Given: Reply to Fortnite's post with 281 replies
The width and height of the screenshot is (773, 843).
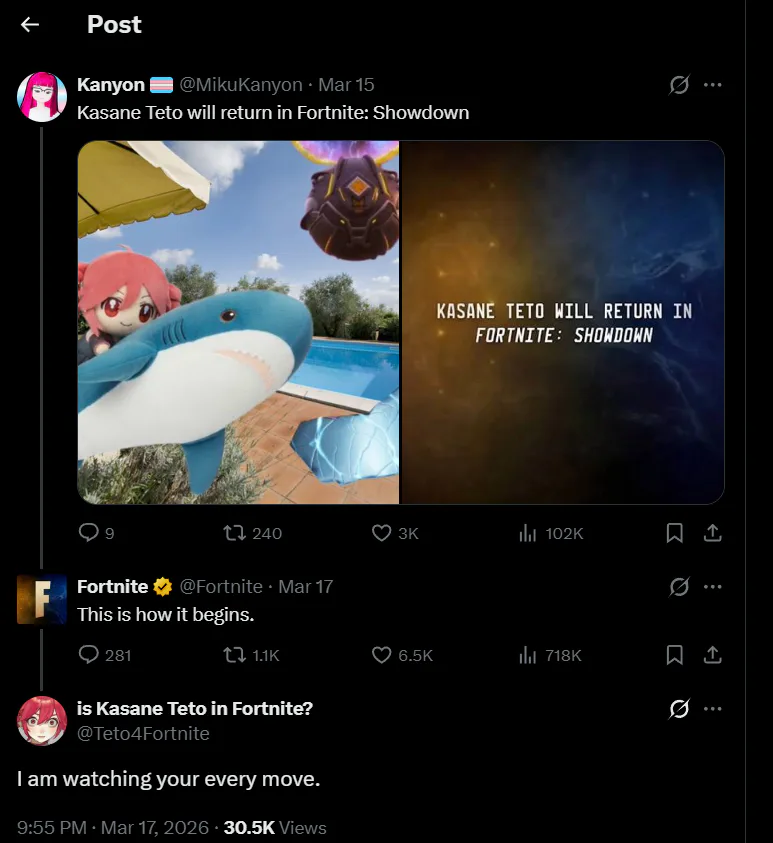Looking at the screenshot, I should point(88,655).
